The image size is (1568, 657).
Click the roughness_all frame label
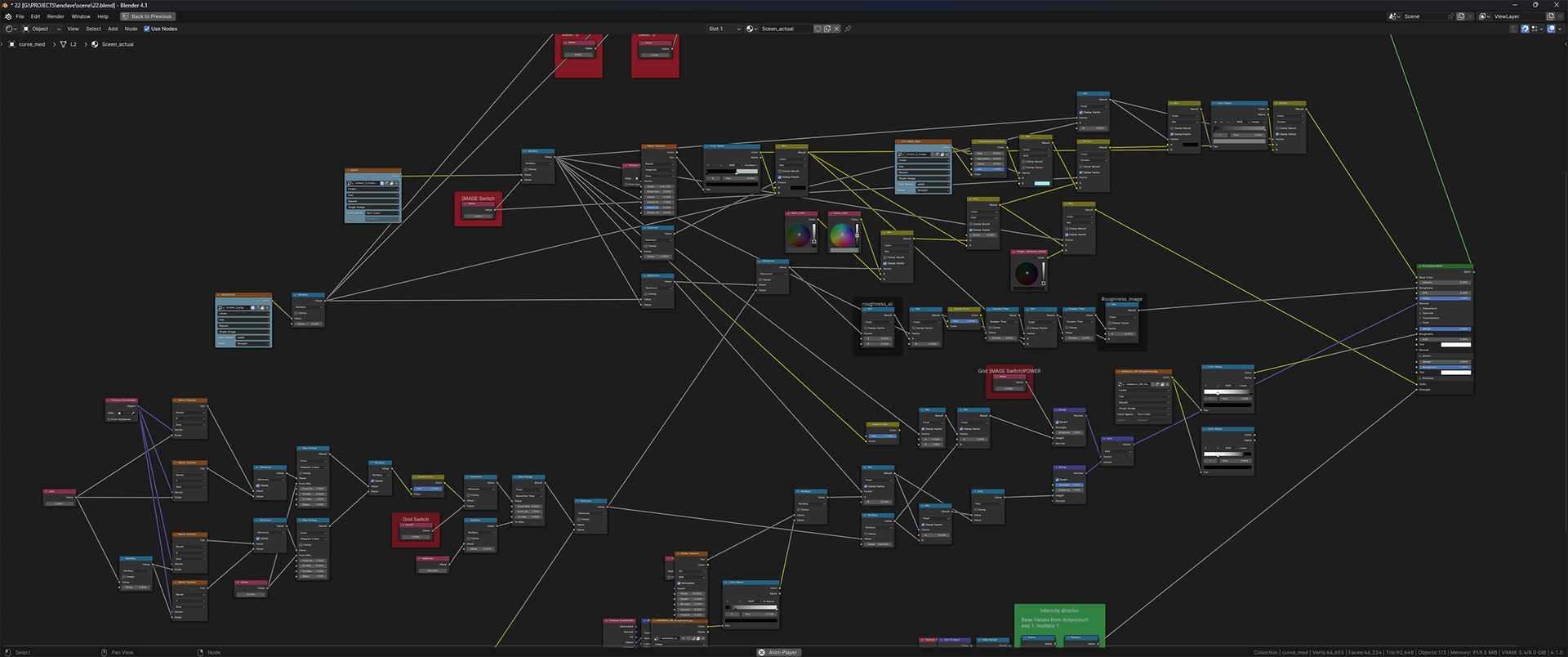click(877, 303)
